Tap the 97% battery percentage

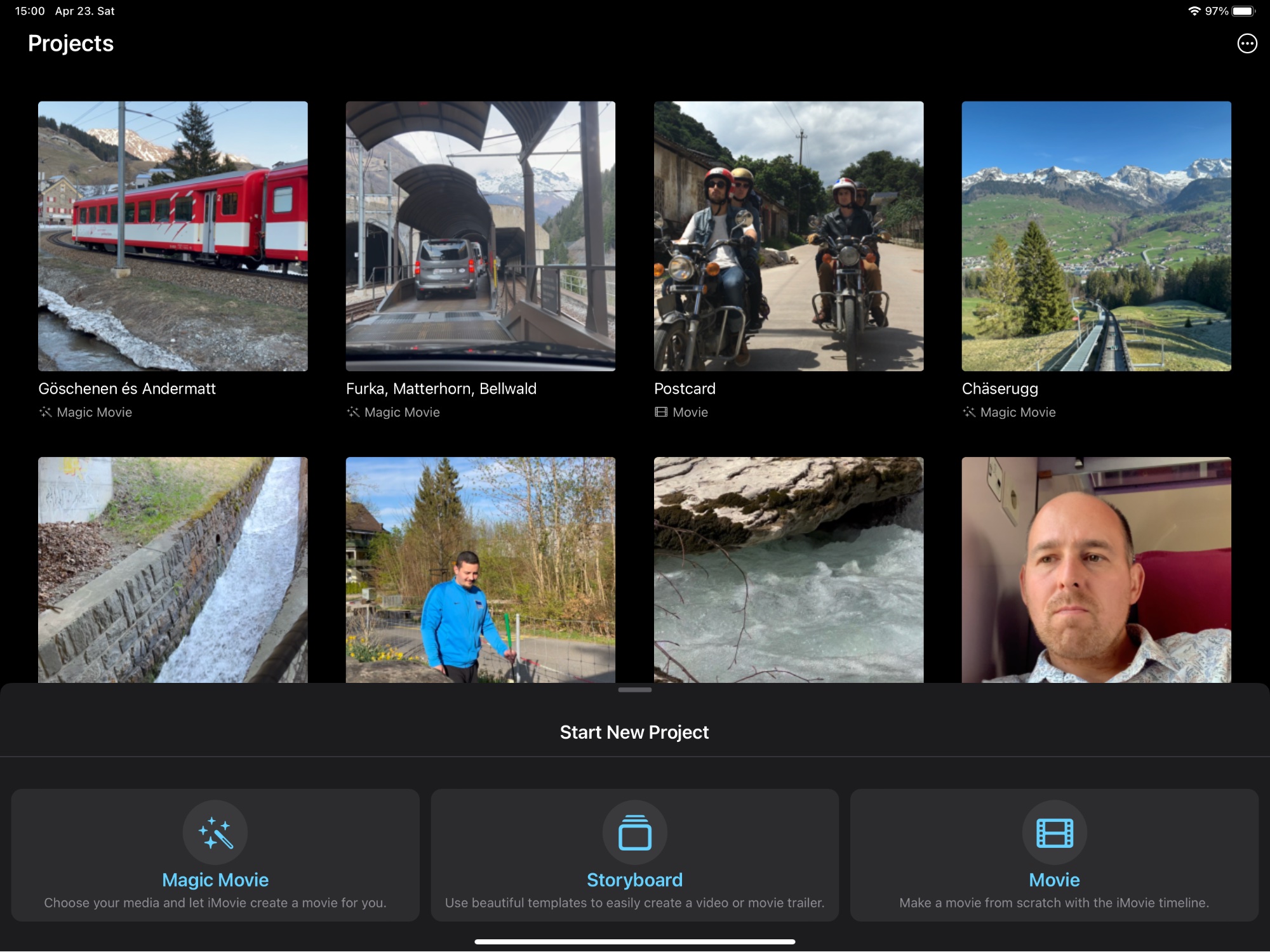pyautogui.click(x=1217, y=11)
